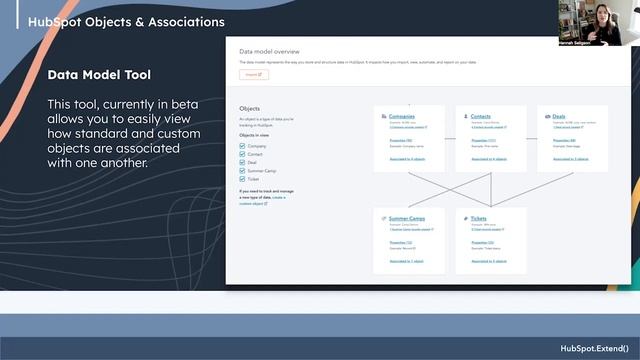This screenshot has width=640, height=360.
Task: Click Companies associated objects link
Action: [407, 159]
